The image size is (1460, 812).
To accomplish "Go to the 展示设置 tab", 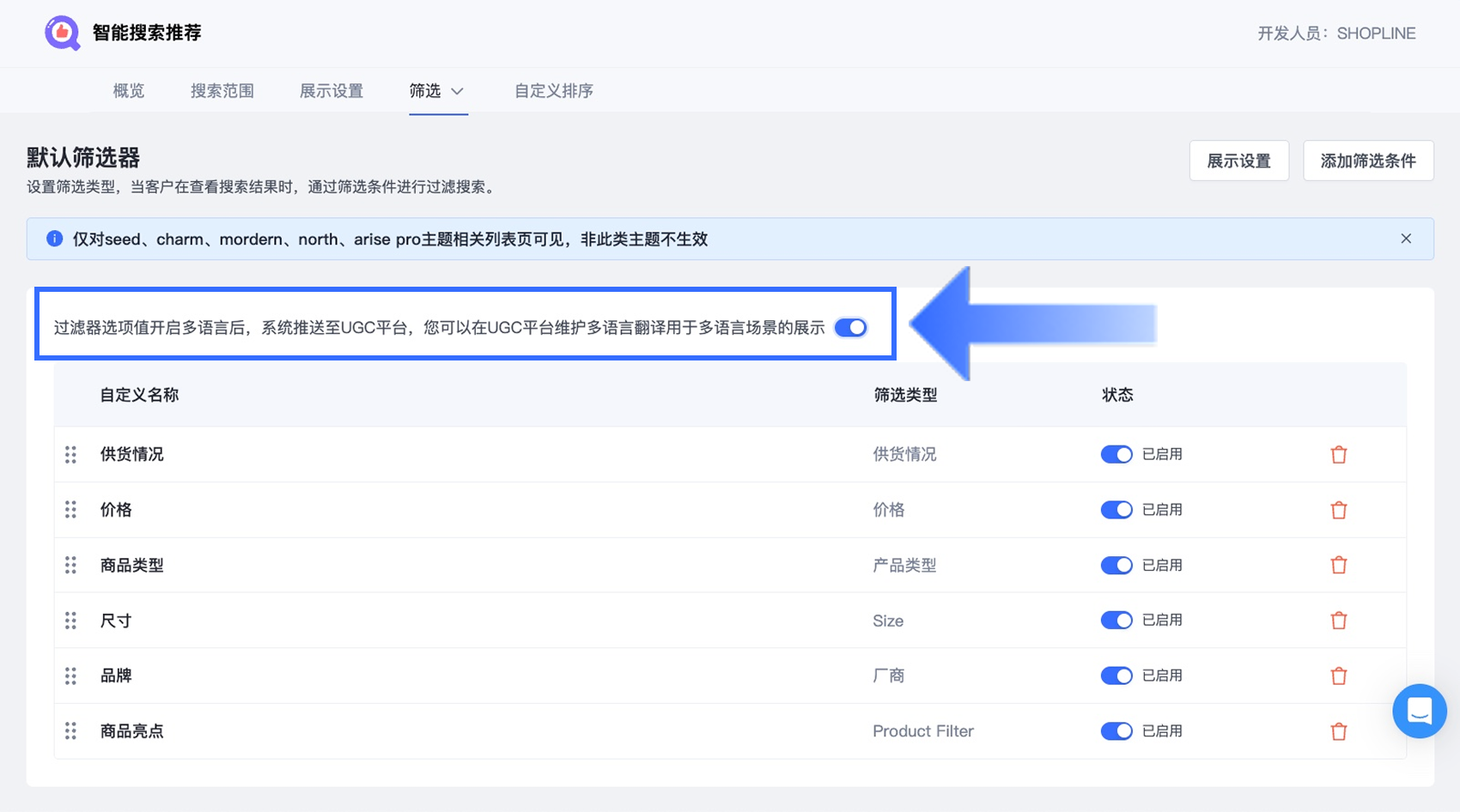I will point(332,91).
